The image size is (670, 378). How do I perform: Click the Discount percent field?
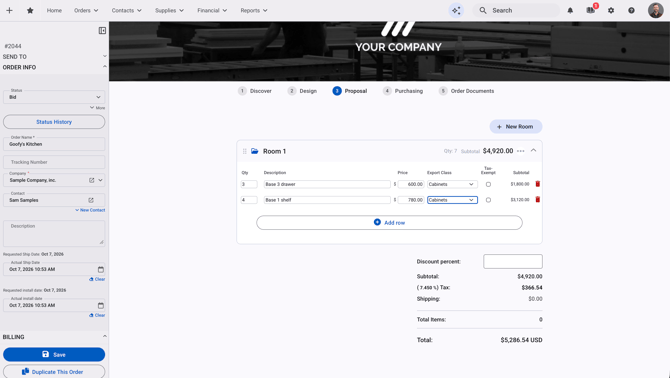(x=513, y=261)
